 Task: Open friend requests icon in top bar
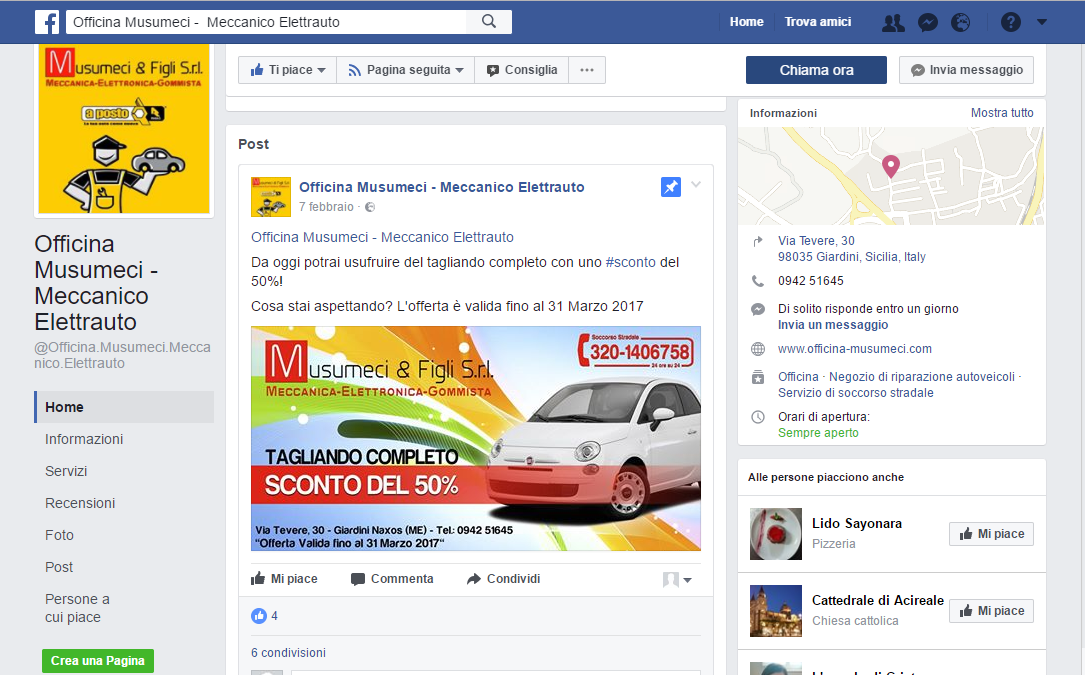point(893,23)
